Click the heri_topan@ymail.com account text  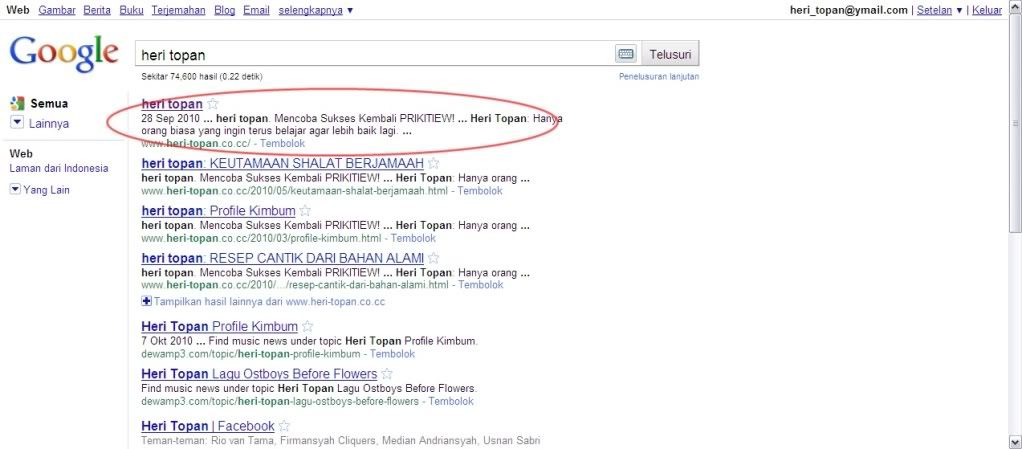[x=849, y=10]
